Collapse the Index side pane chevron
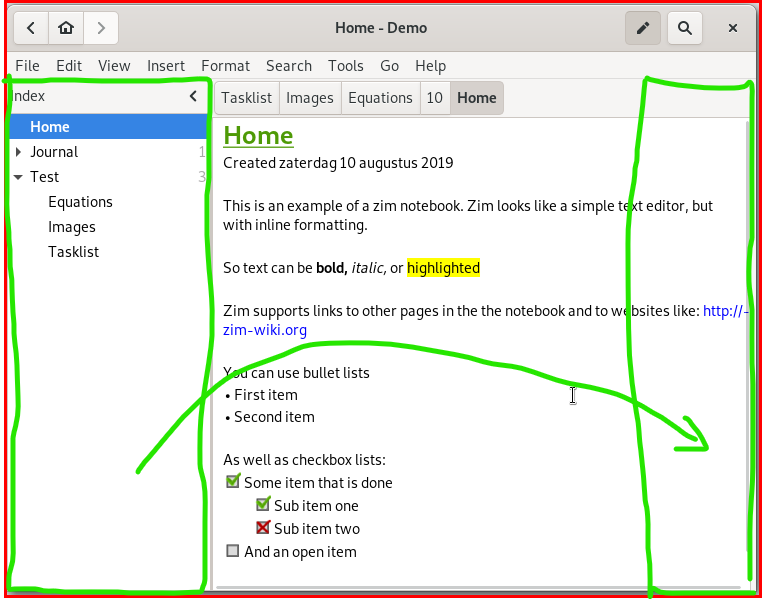 coord(193,96)
